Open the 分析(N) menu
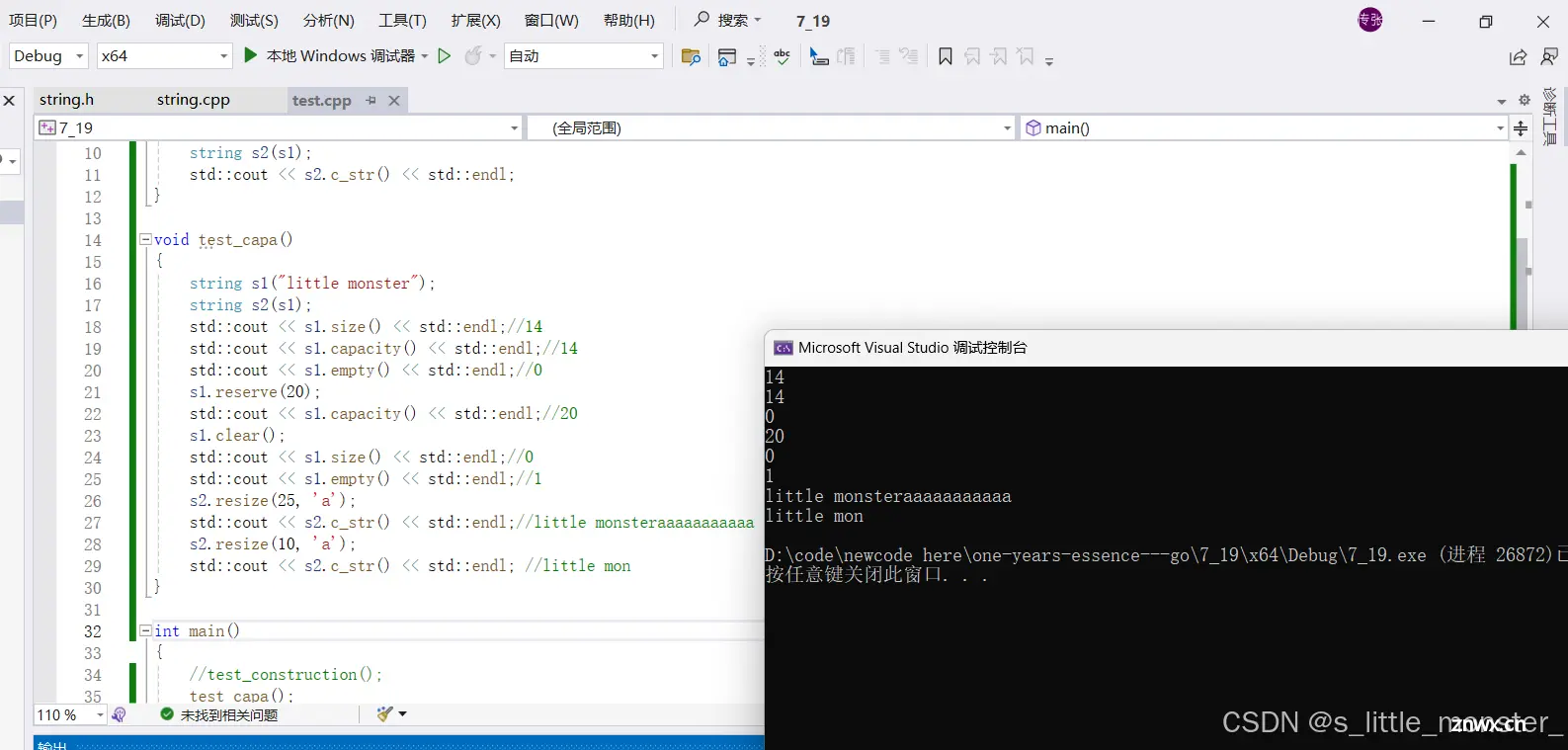This screenshot has width=1568, height=750. coord(328,20)
